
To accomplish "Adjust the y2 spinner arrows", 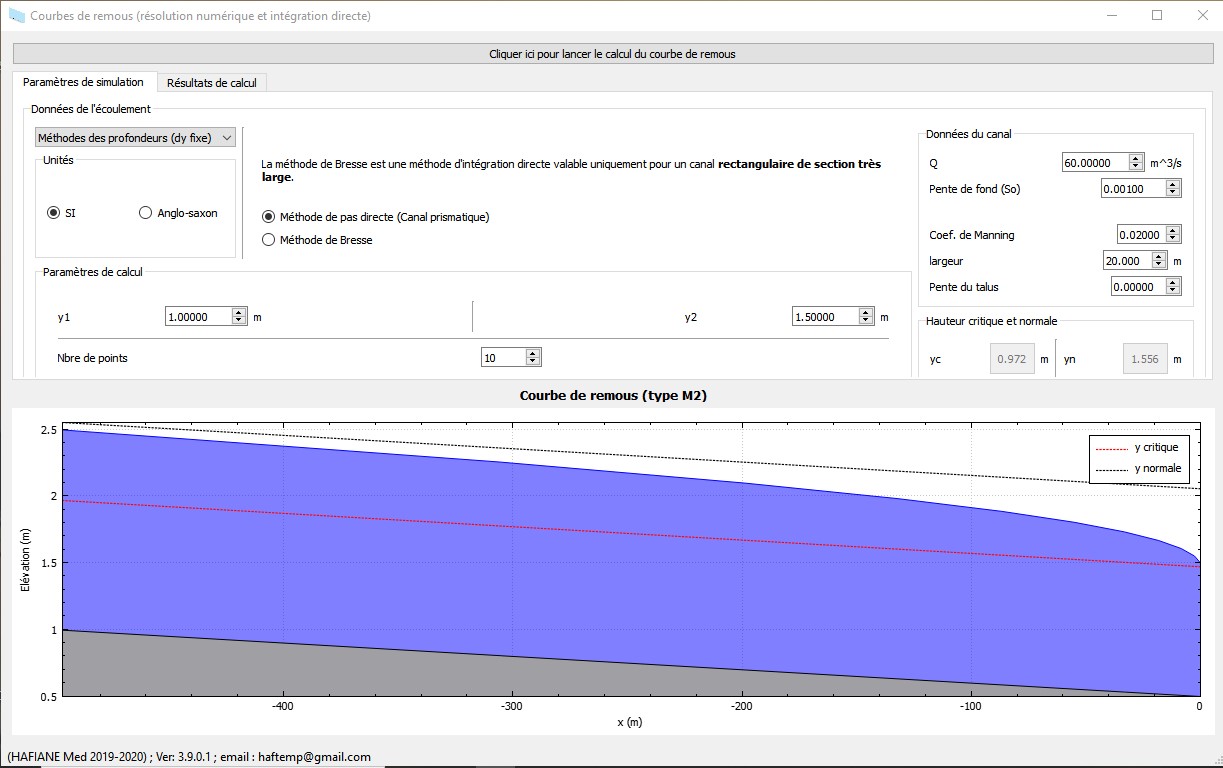I will (866, 317).
